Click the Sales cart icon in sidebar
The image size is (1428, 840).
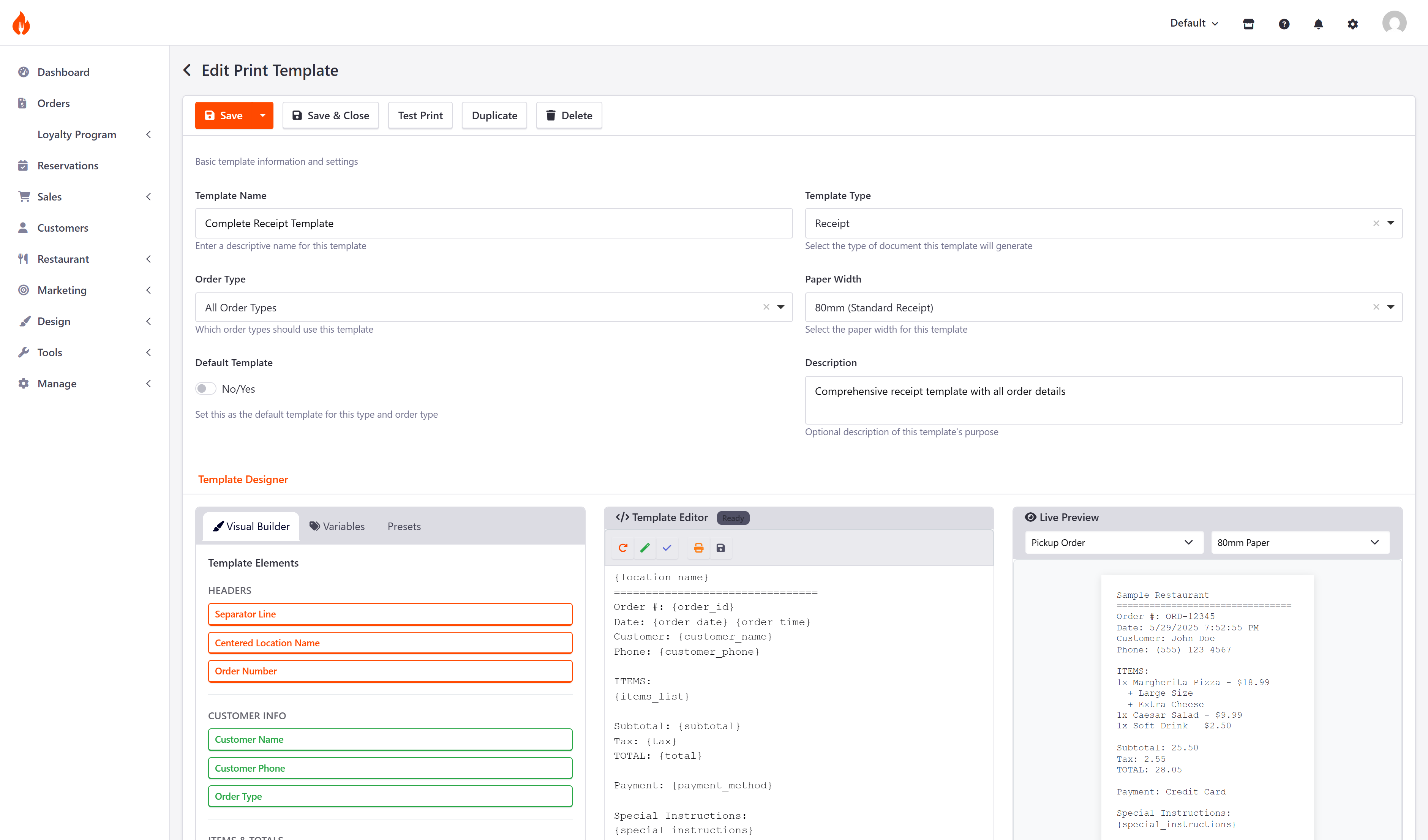24,197
